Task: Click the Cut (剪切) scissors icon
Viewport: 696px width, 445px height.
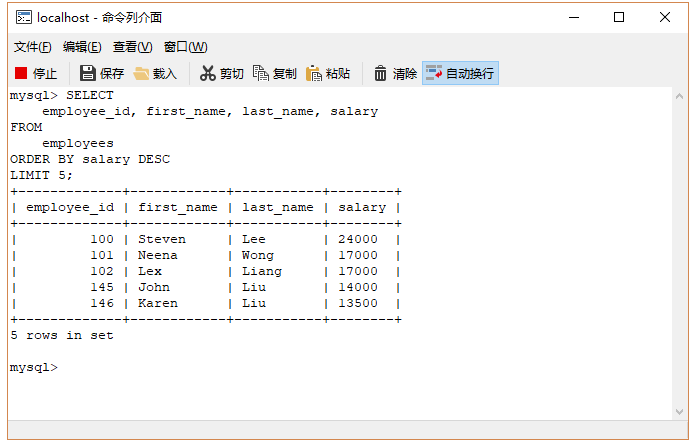Action: tap(207, 73)
